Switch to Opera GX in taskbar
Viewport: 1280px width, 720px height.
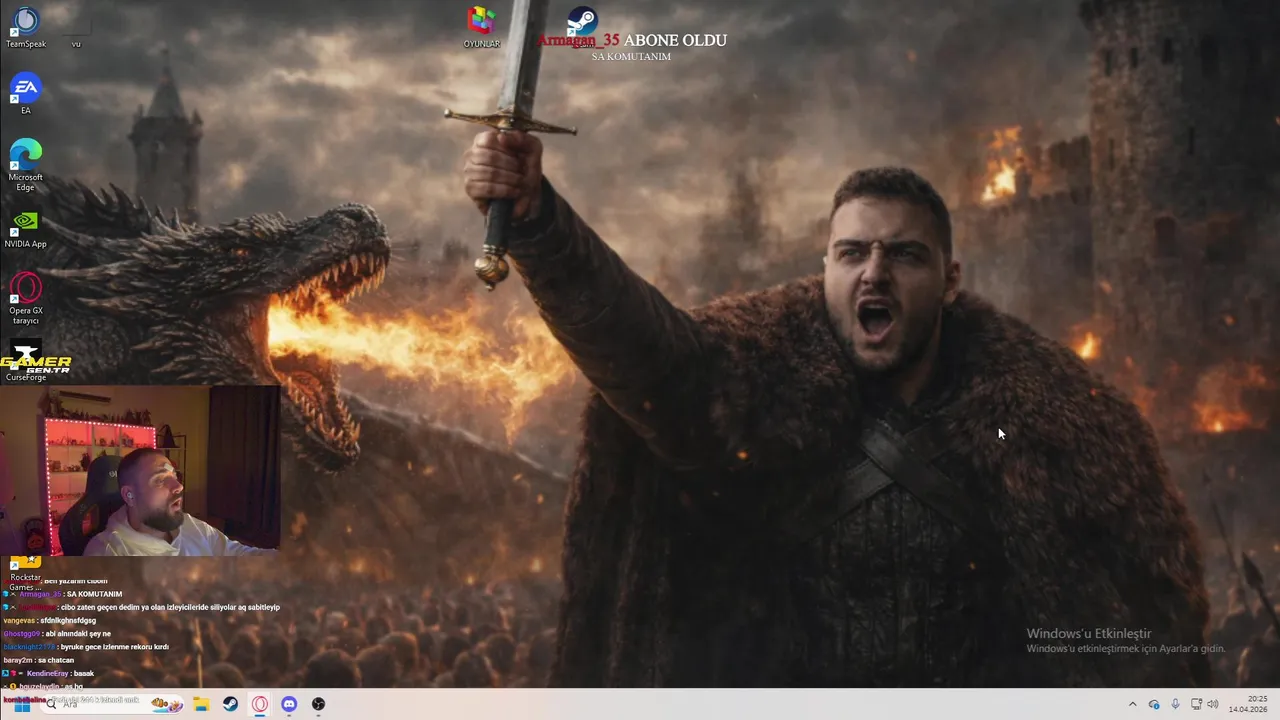pos(260,704)
